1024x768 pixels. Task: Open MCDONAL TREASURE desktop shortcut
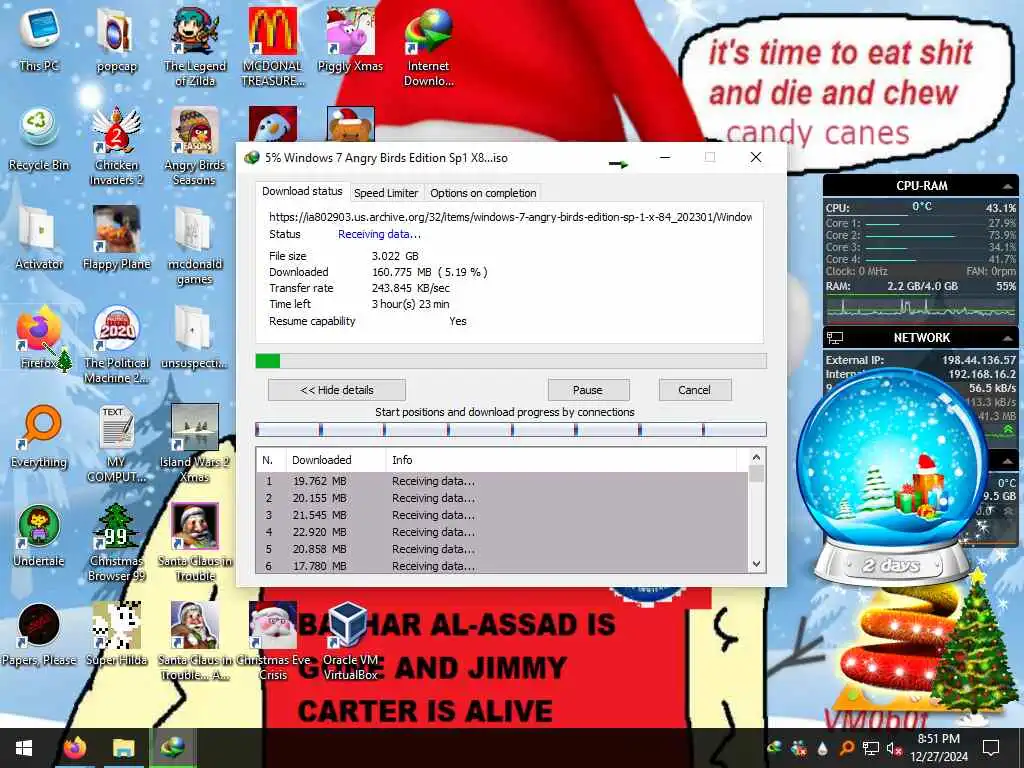(272, 46)
